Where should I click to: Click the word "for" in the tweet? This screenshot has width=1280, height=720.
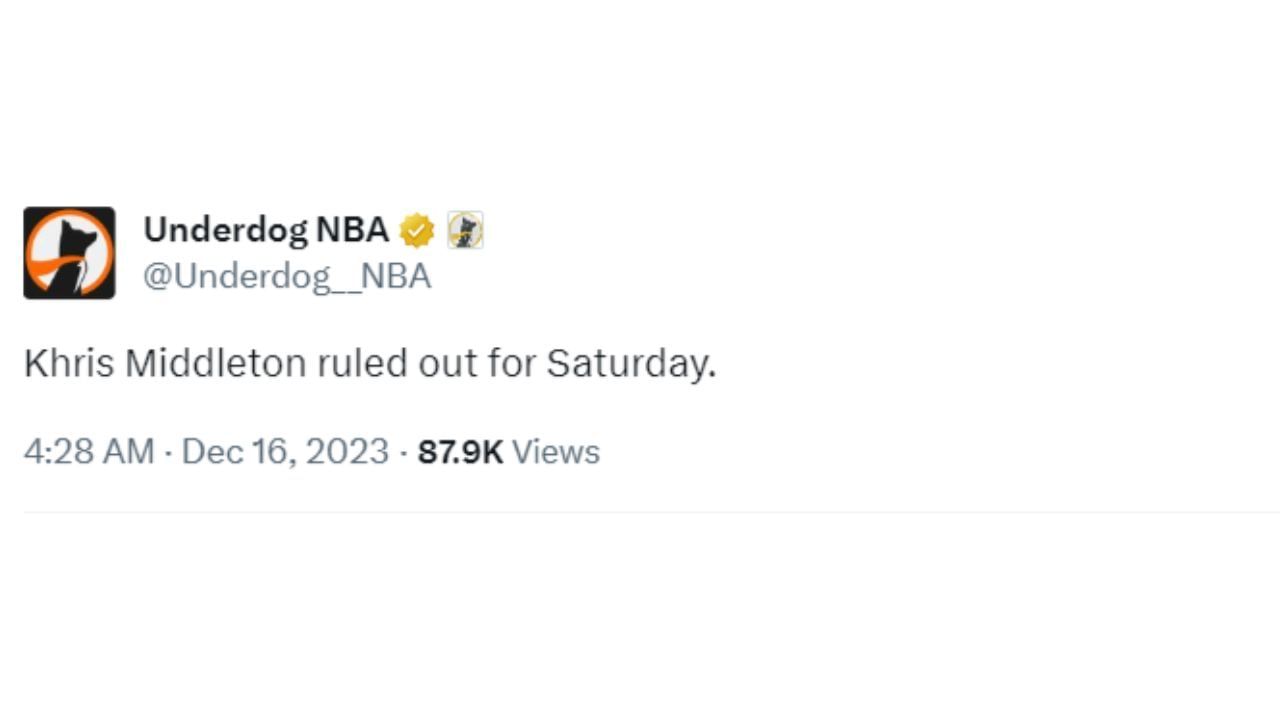[x=511, y=364]
